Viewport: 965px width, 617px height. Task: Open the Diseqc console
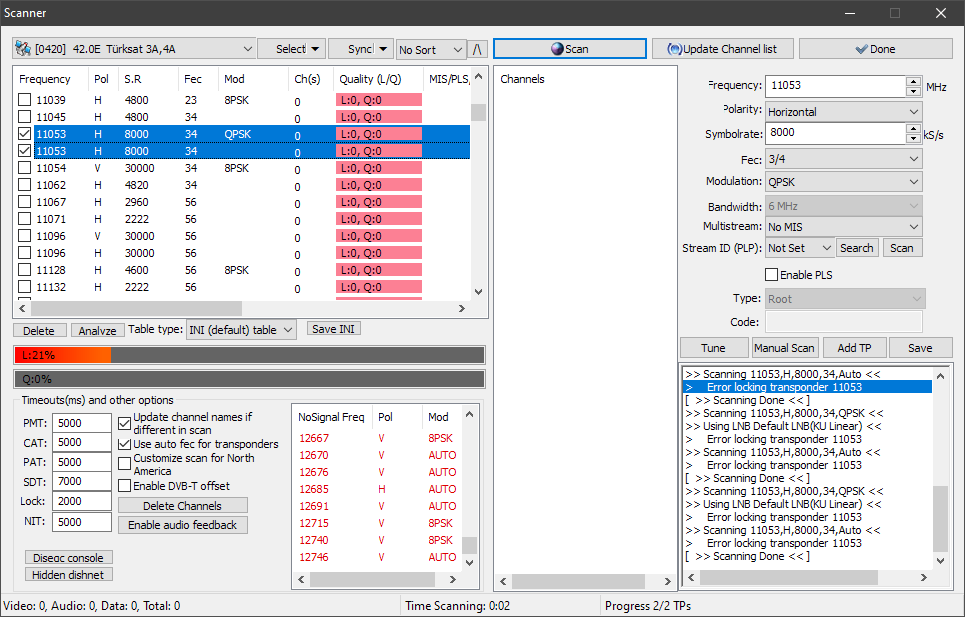point(69,557)
